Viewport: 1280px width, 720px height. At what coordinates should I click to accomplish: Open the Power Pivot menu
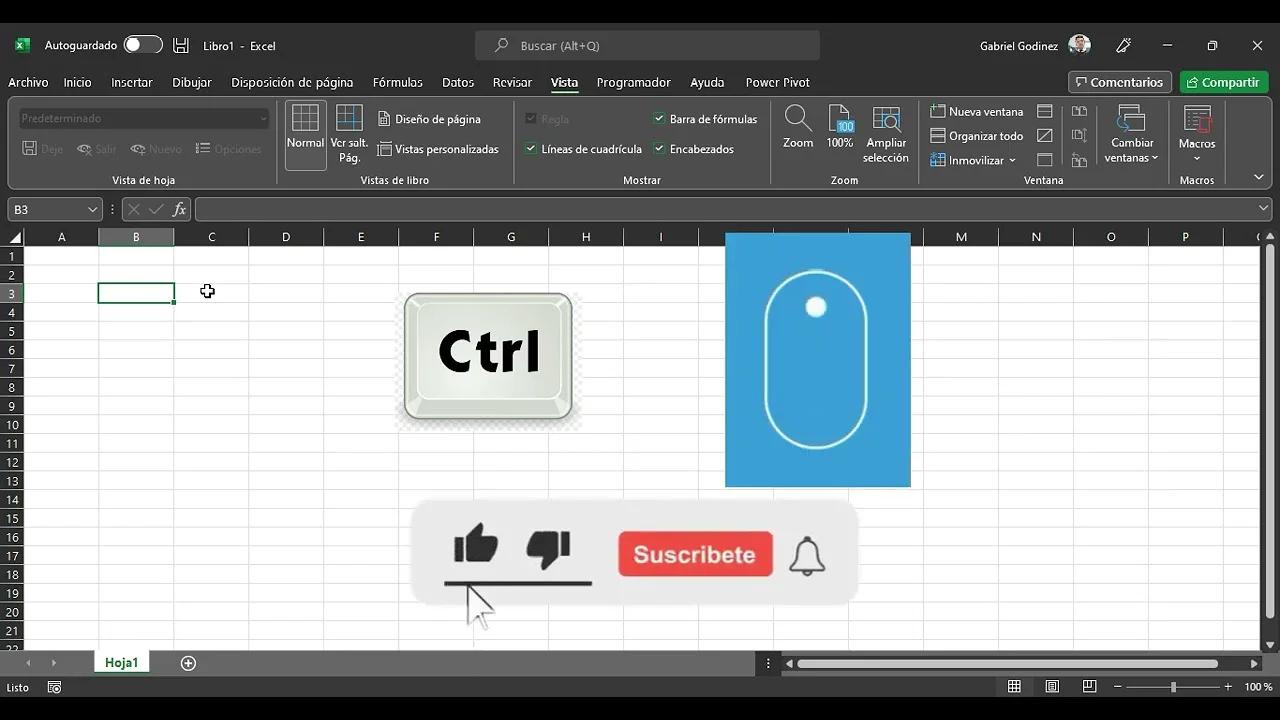[777, 82]
